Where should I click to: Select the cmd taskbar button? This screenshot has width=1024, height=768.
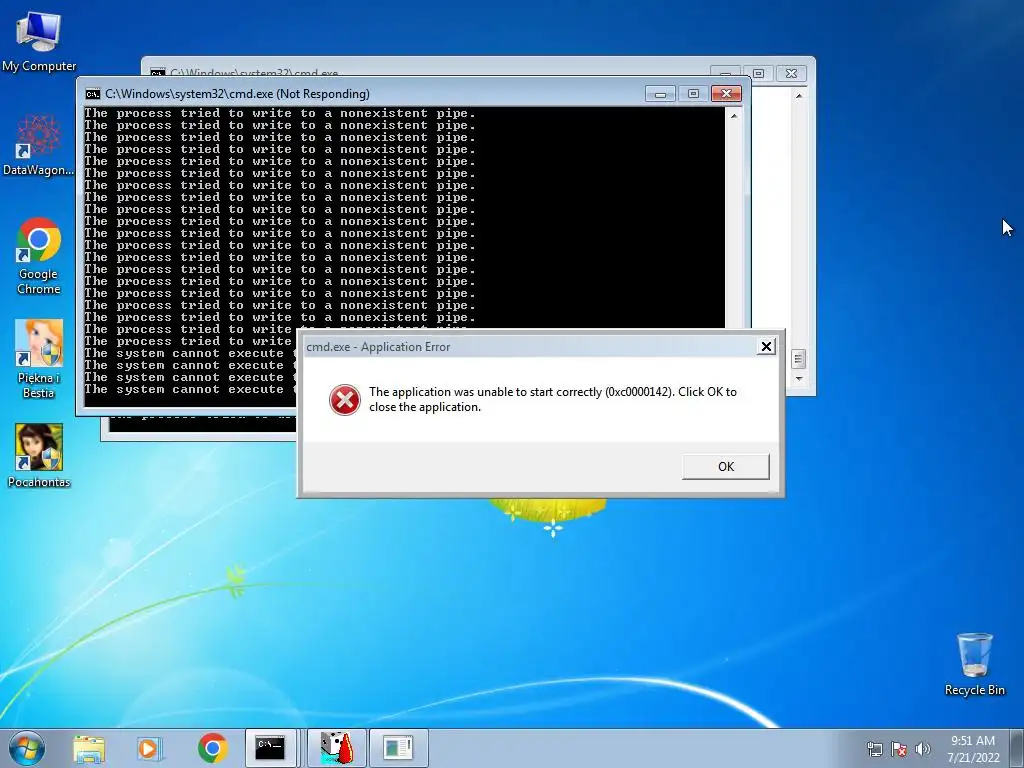coord(270,748)
